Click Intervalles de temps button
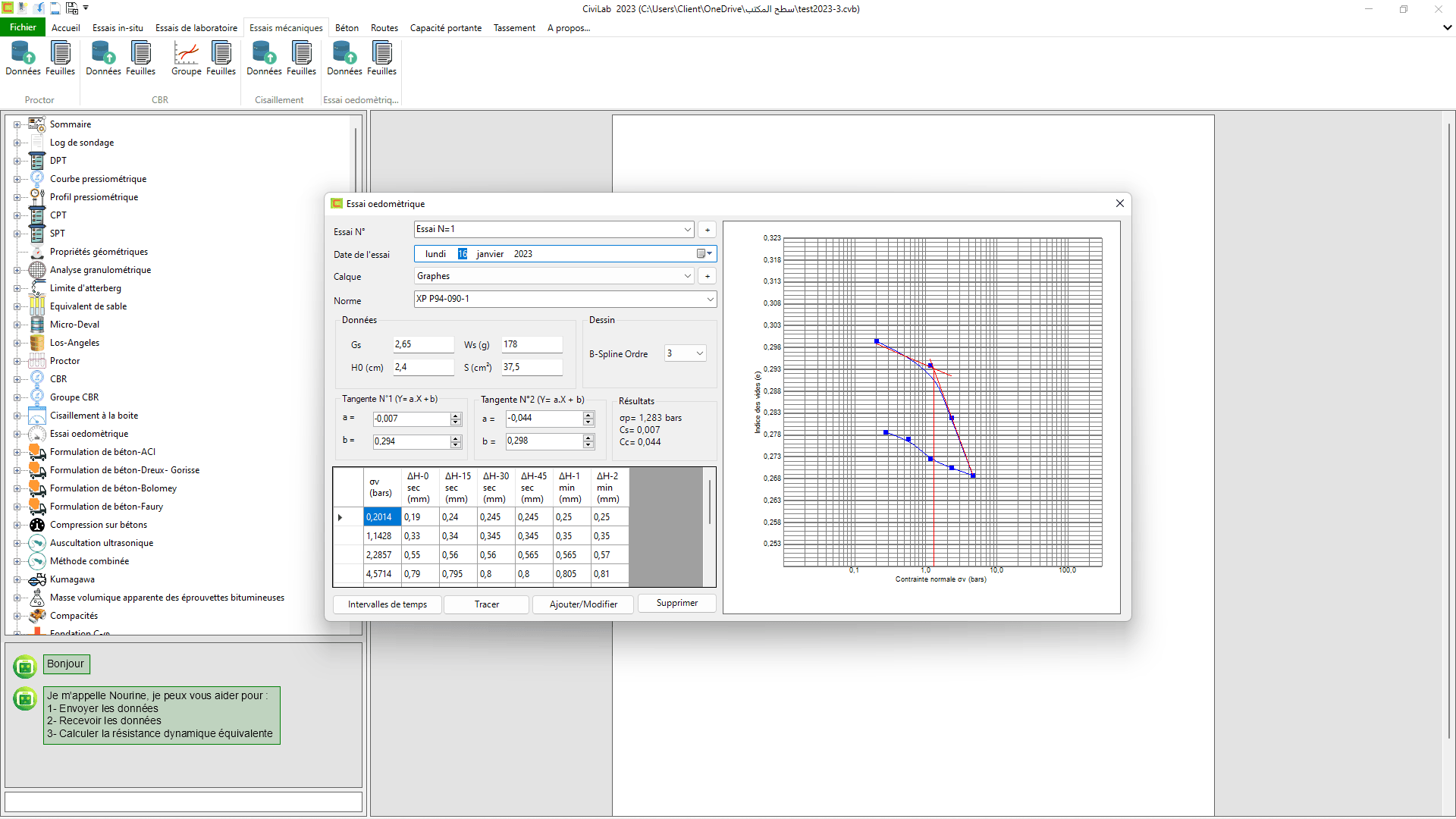Viewport: 1456px width, 819px height. click(388, 604)
